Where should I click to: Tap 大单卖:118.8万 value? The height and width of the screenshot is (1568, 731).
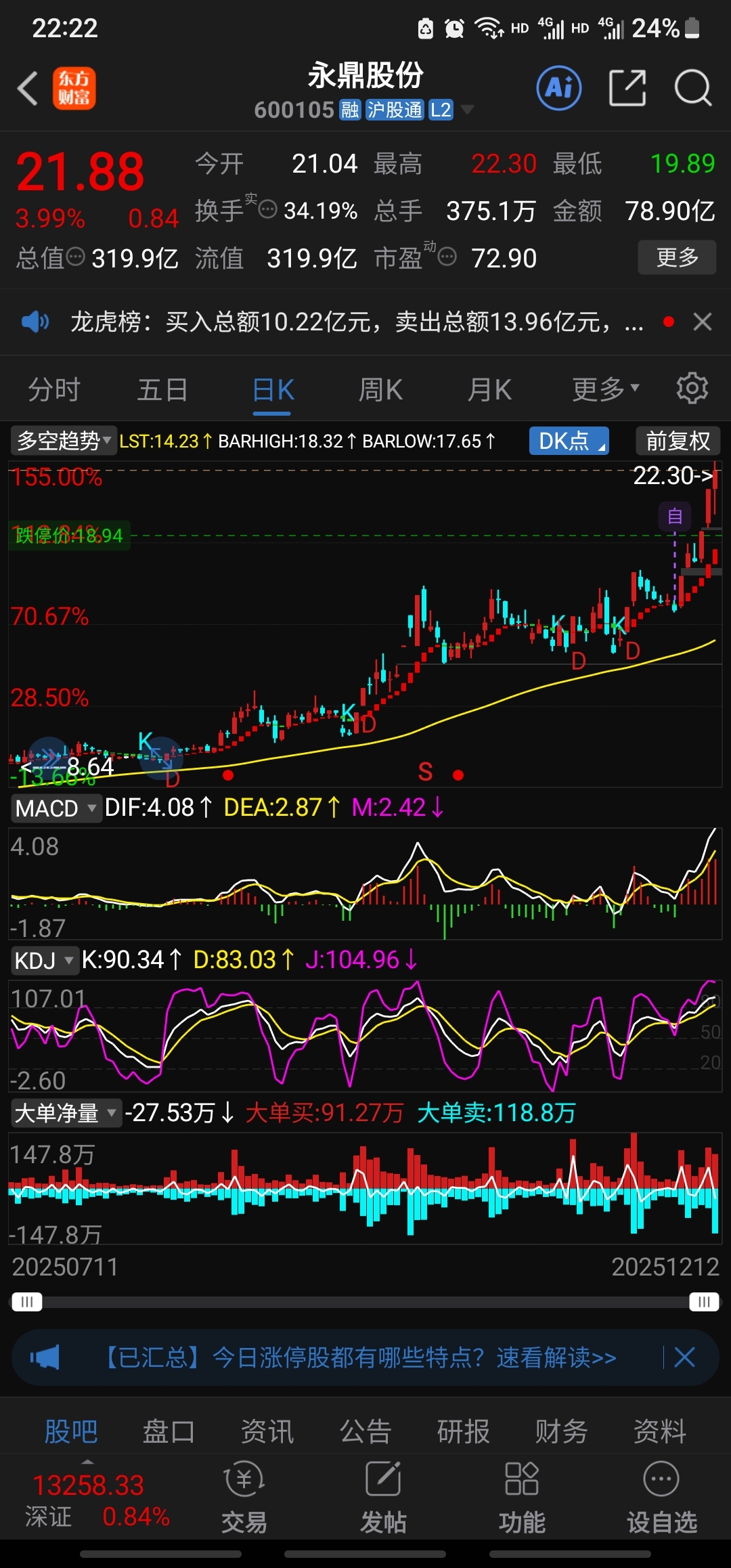pyautogui.click(x=496, y=1113)
